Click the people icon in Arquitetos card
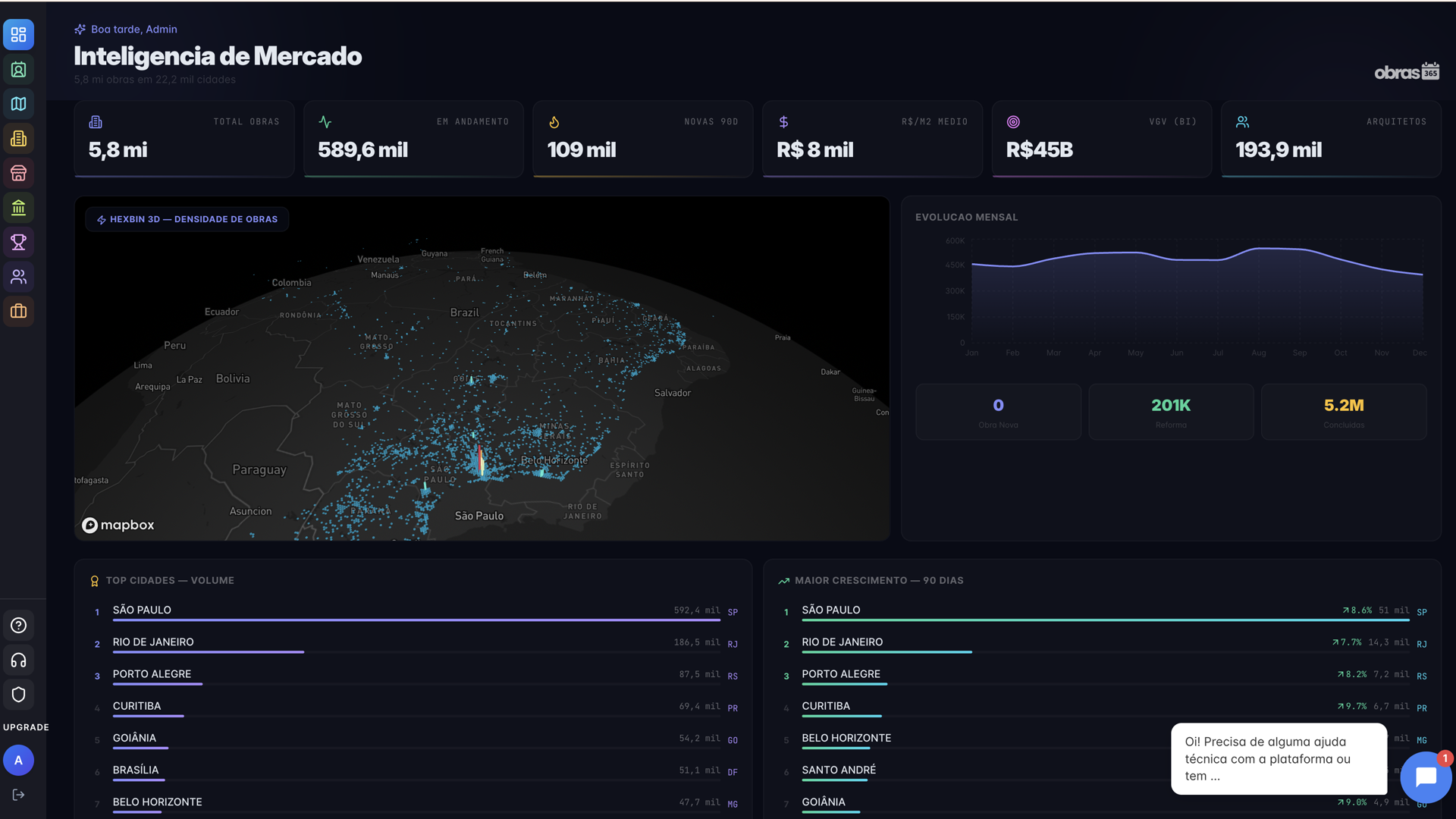This screenshot has width=1456, height=819. pos(1242,122)
